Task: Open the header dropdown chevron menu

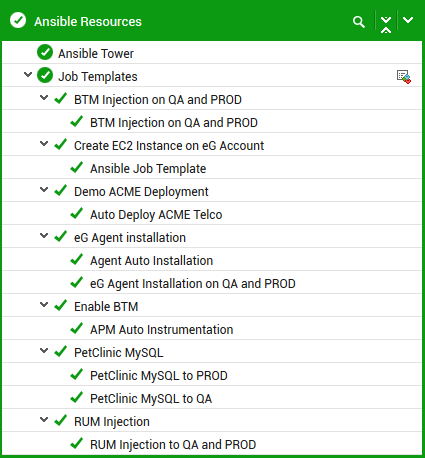Action: click(x=408, y=20)
